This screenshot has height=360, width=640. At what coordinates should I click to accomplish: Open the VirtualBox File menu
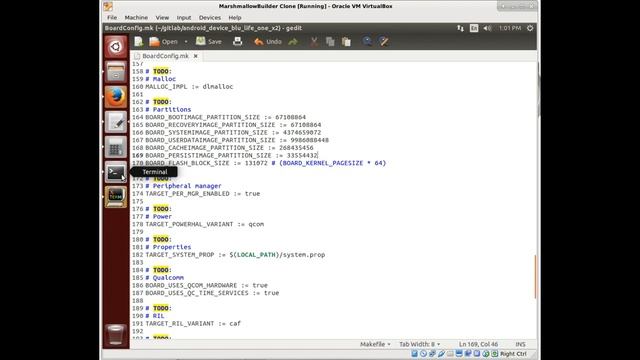pyautogui.click(x=112, y=18)
